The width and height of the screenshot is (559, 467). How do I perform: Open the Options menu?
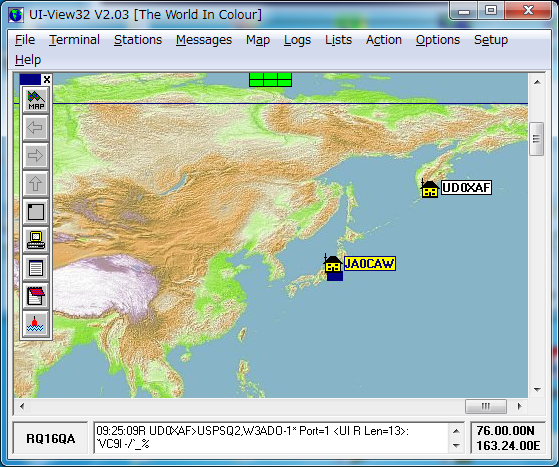[x=438, y=40]
